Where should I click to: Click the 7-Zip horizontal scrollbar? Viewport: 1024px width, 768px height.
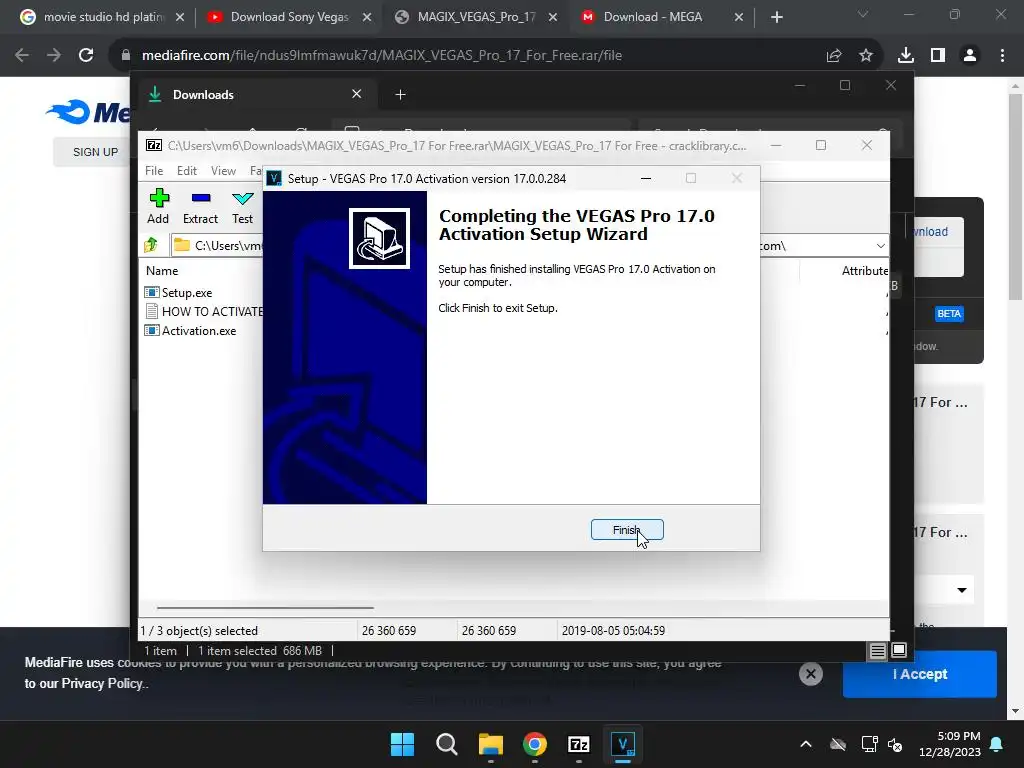point(265,608)
